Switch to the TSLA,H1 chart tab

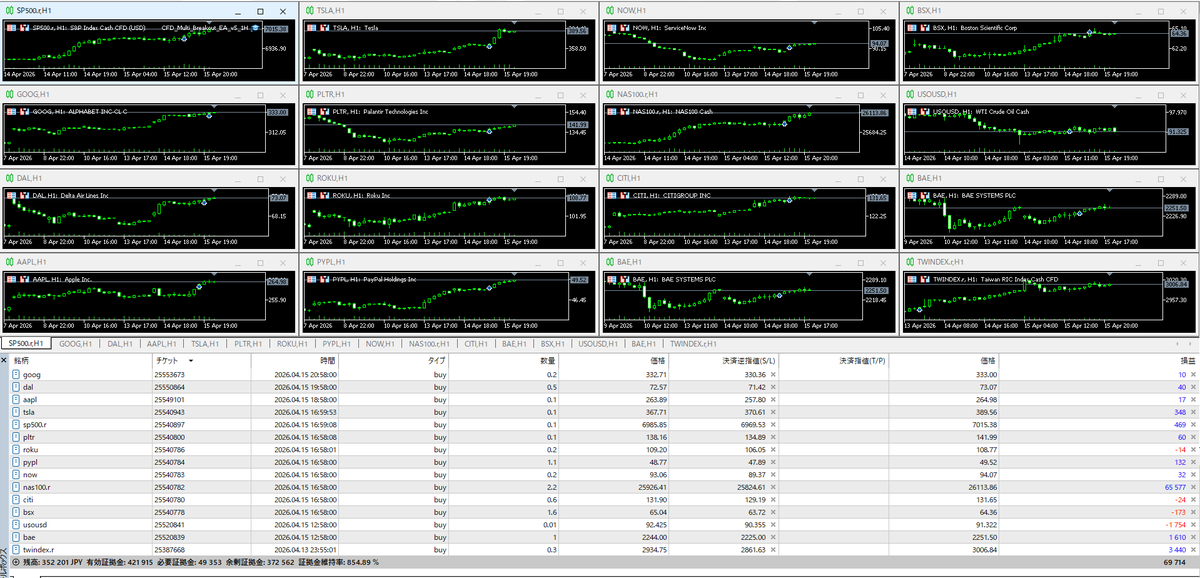[206, 343]
